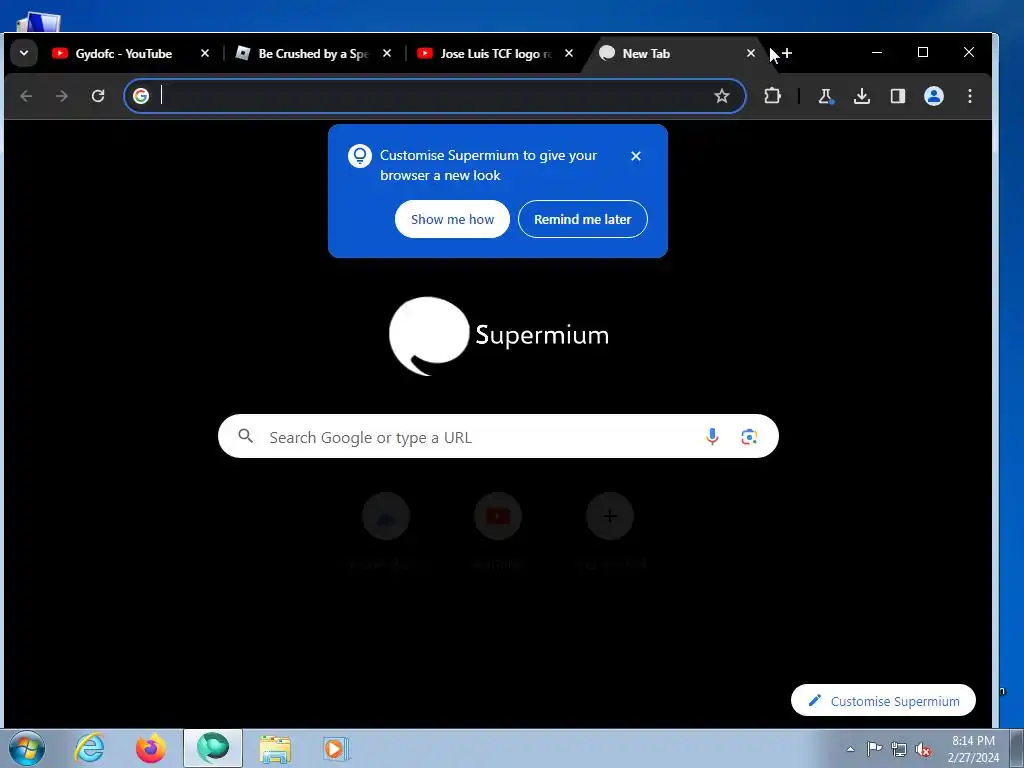Open the profile avatar icon
This screenshot has height=768, width=1024.
(x=934, y=96)
